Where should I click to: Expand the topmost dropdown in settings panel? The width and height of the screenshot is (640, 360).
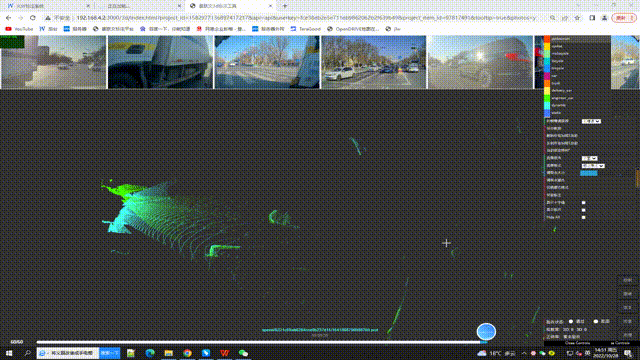point(591,121)
